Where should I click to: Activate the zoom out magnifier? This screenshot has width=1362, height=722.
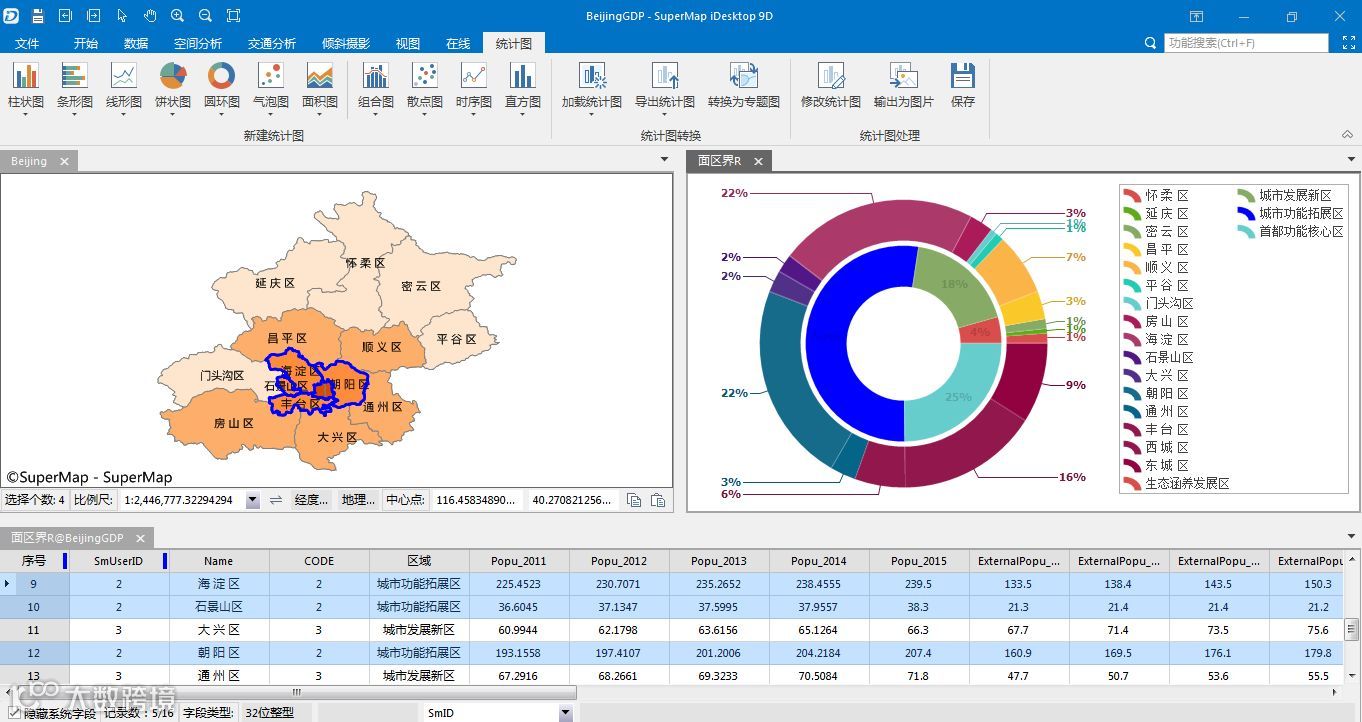(205, 16)
